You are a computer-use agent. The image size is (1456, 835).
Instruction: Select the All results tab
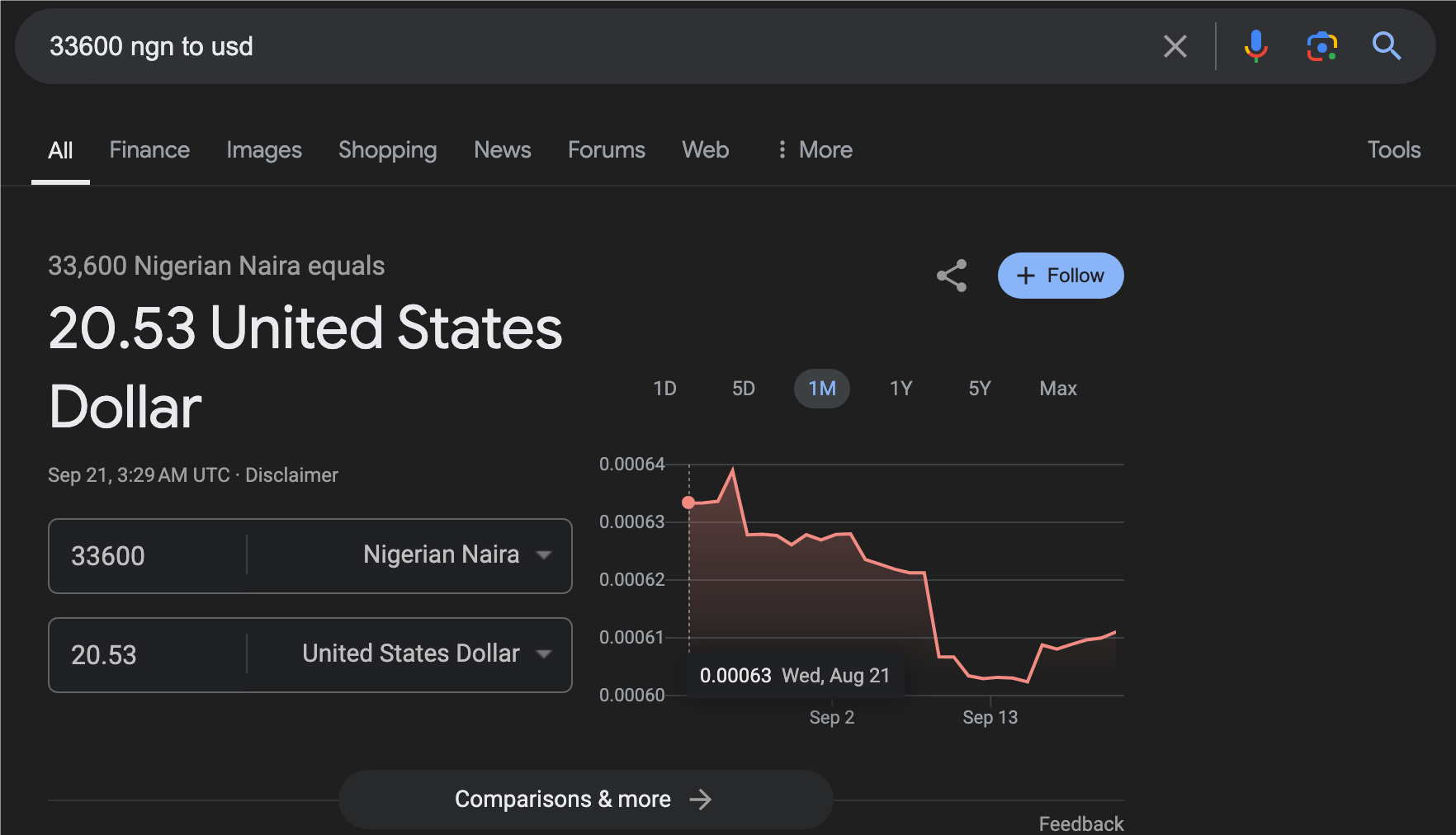click(60, 150)
